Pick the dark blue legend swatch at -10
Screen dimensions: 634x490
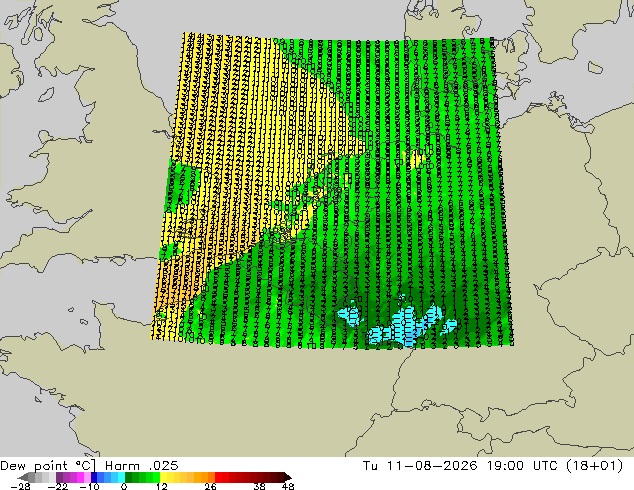click(94, 477)
